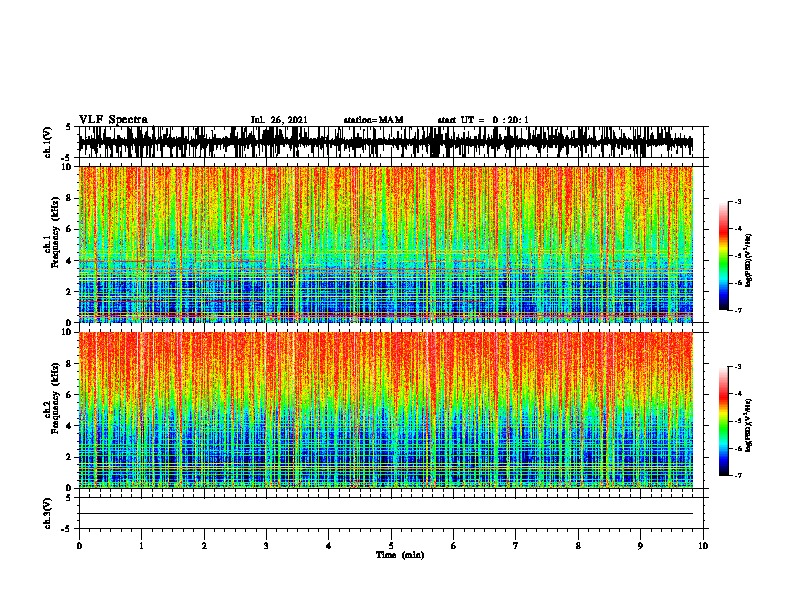Screen dimensions: 792x612
Task: Click the time axis tick label "6"
Action: click(x=454, y=545)
